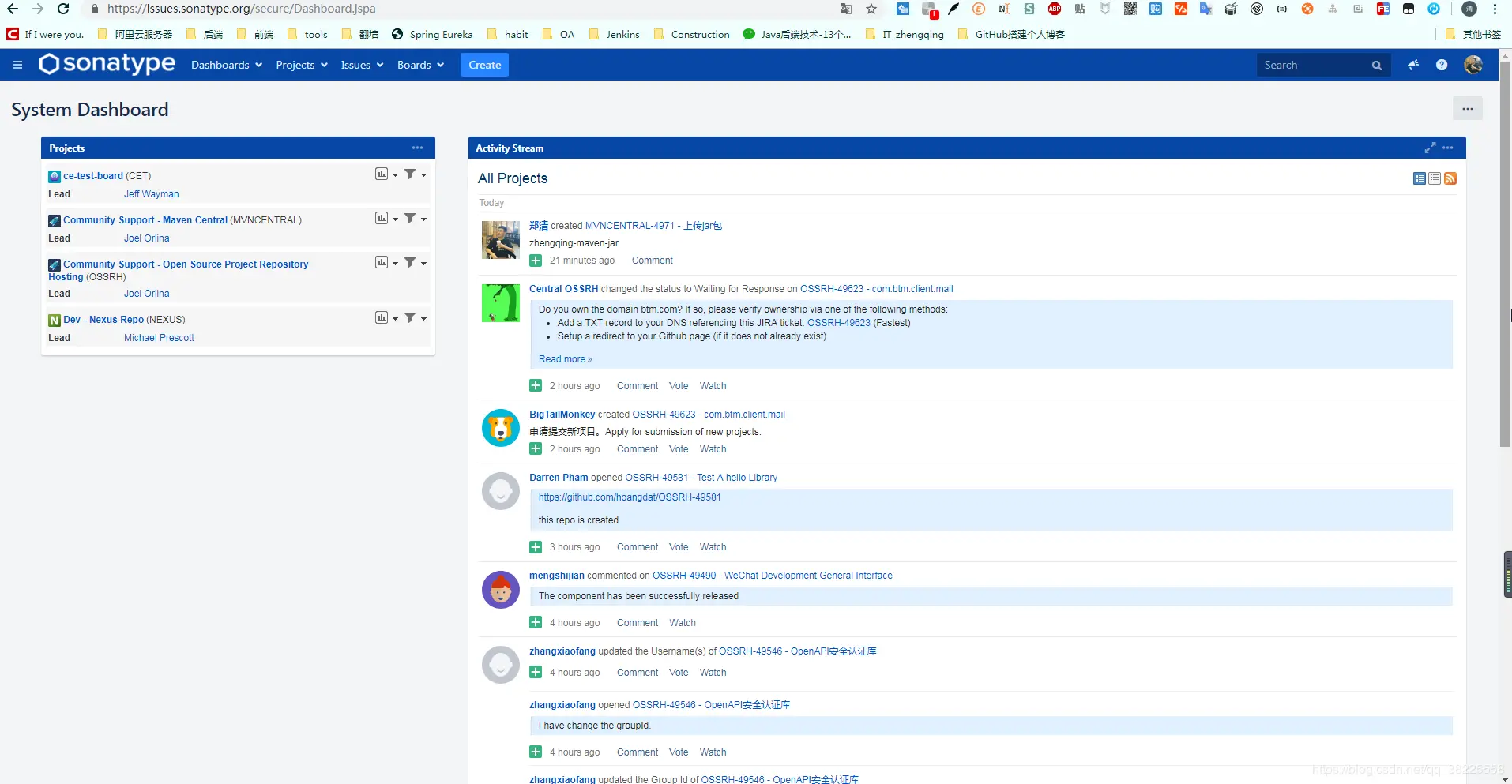The image size is (1512, 784).
Task: Switch activity stream to list view
Action: coord(1435,178)
